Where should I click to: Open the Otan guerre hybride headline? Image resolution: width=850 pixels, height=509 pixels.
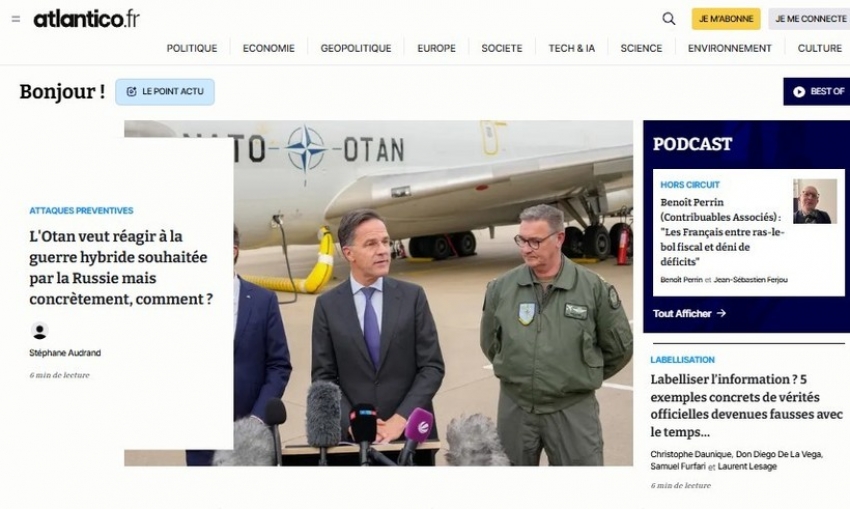(121, 268)
